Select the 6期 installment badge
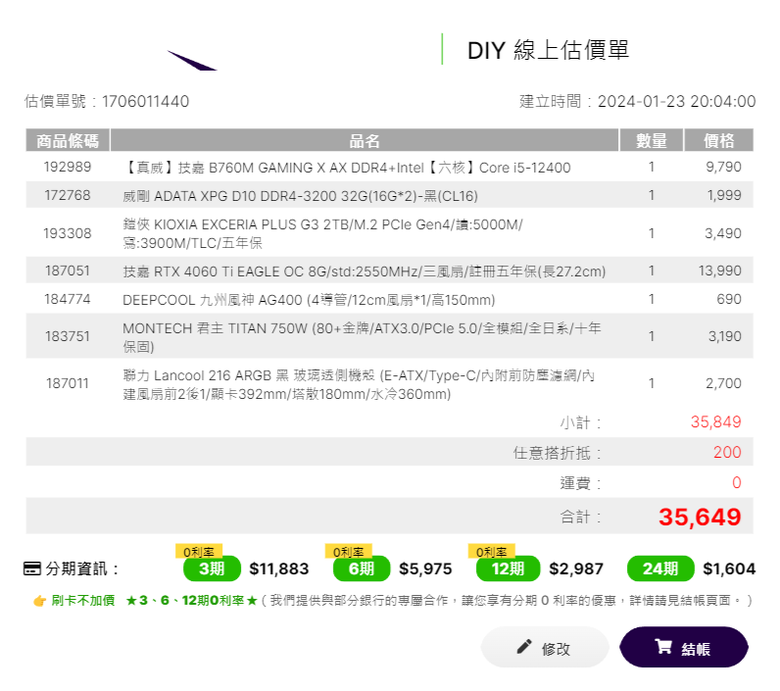 click(362, 569)
